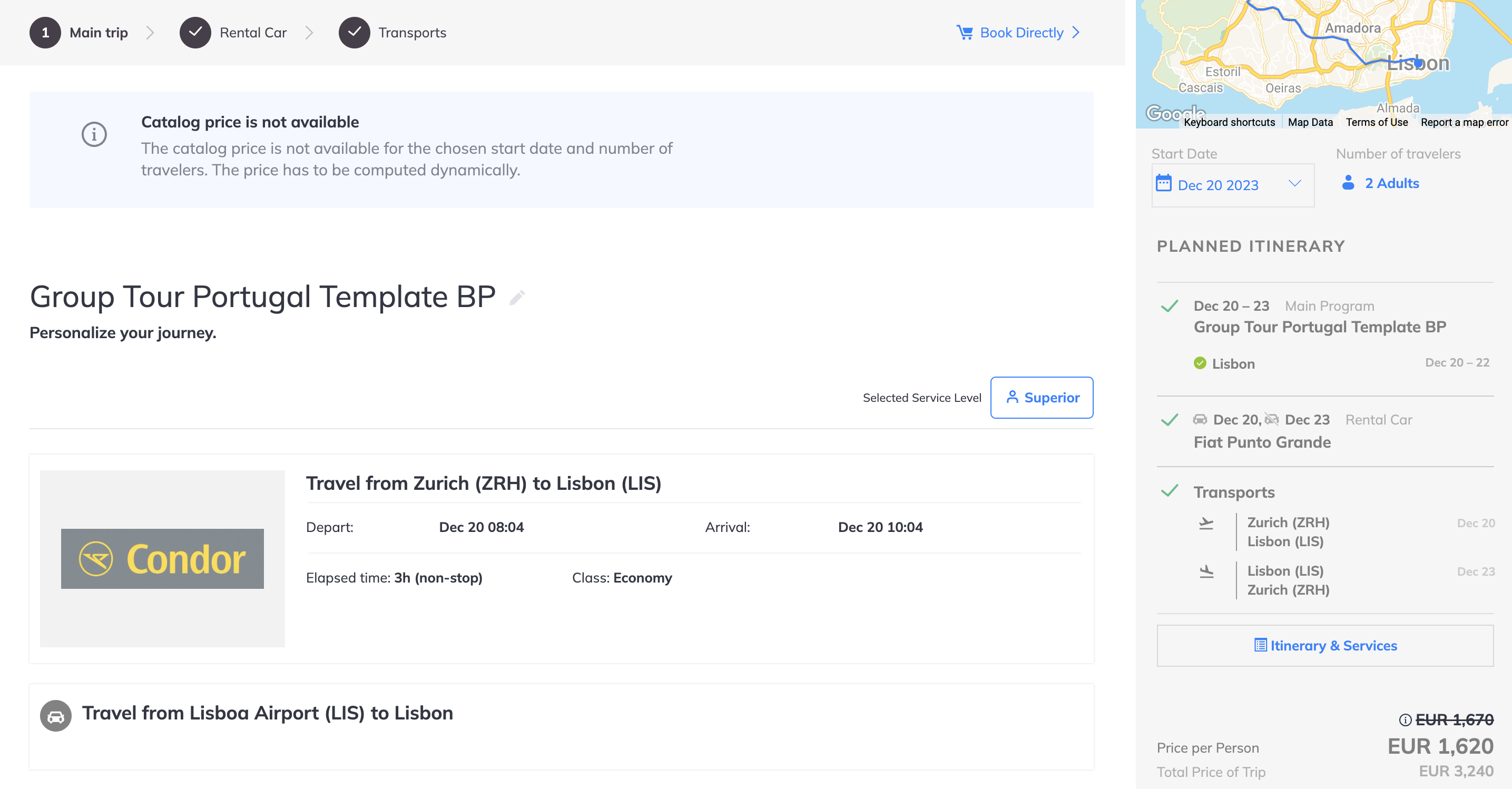Click the departing plane icon for Zurich to Lisbon

[1206, 523]
